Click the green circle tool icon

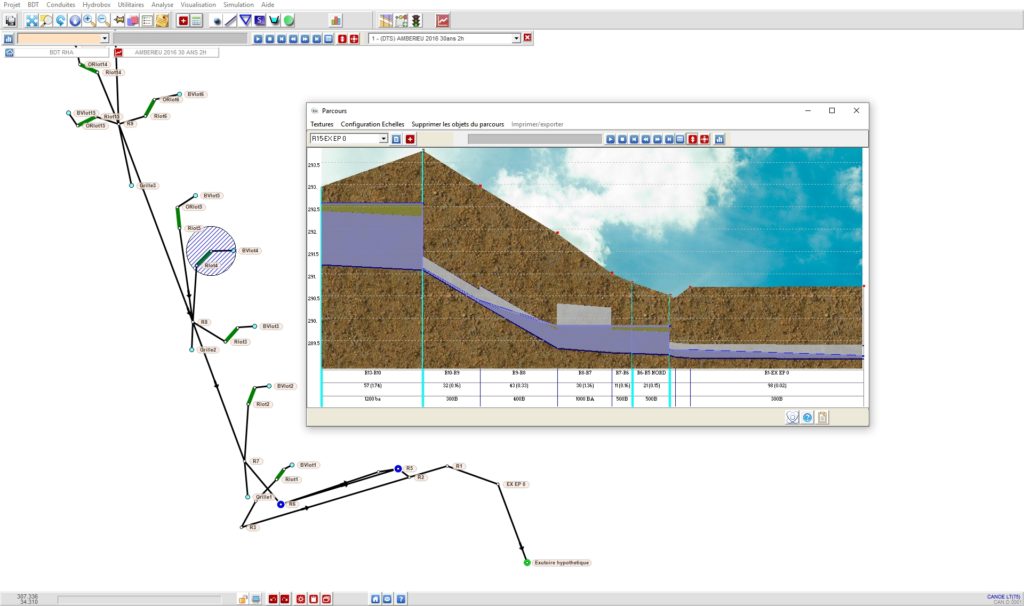(288, 20)
